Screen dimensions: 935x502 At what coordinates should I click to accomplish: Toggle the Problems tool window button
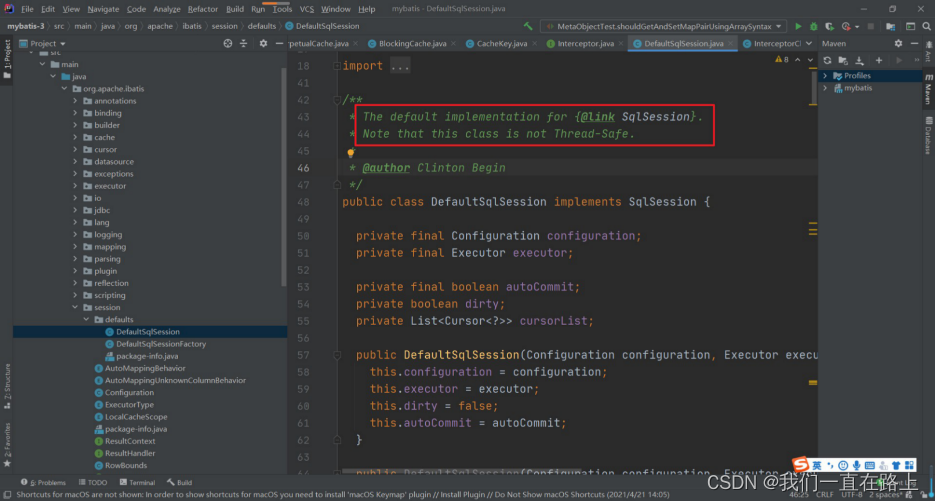pos(43,482)
